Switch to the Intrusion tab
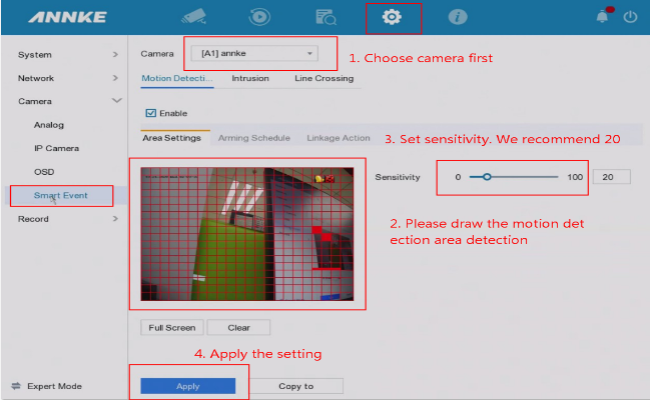The height and width of the screenshot is (400, 650). point(249,77)
